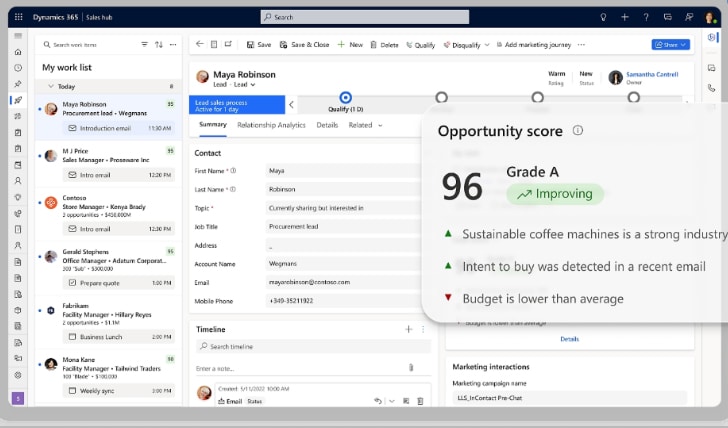Viewport: 728px width, 428px height.
Task: Select the Qualify stage circle in process bar
Action: click(345, 98)
